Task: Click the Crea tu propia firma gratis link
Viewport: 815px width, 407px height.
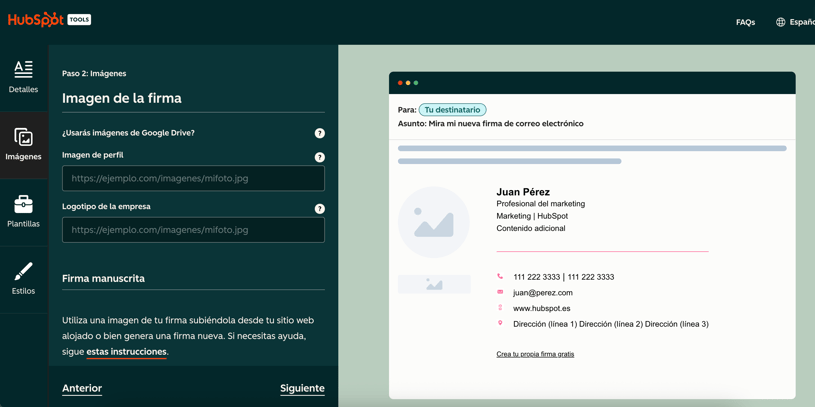Action: pos(535,354)
